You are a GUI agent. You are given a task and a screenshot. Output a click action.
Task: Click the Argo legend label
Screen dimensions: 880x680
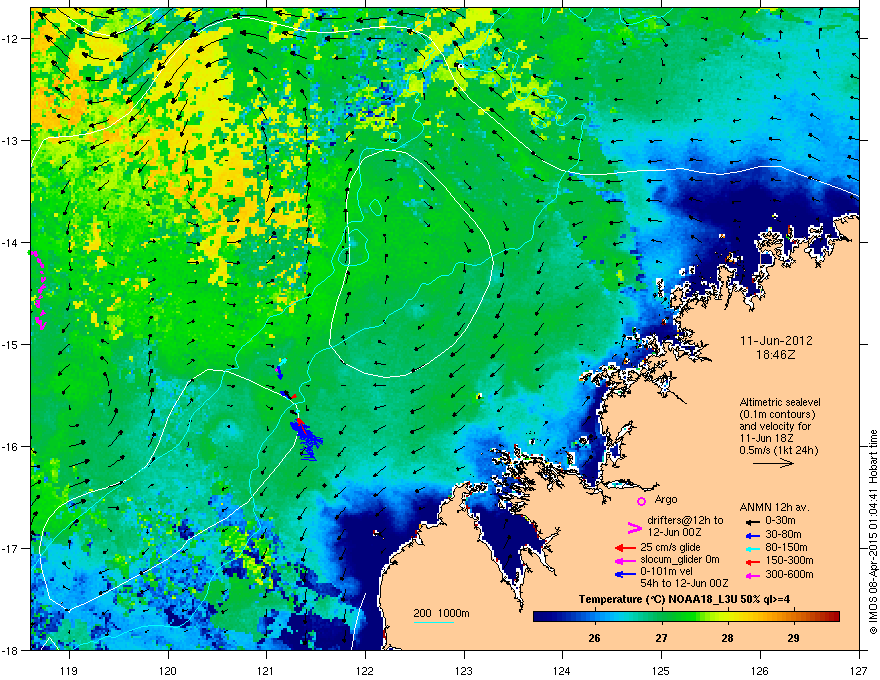[666, 500]
